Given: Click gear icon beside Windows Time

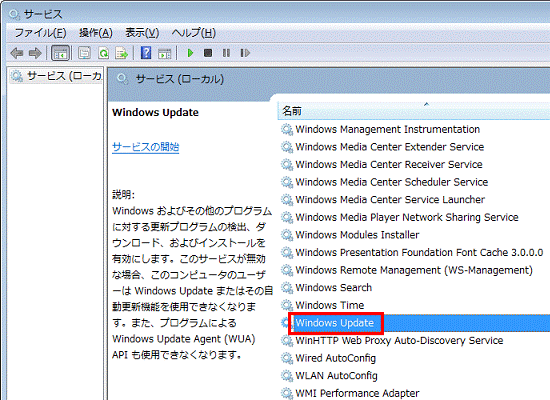Looking at the screenshot, I should [x=287, y=306].
